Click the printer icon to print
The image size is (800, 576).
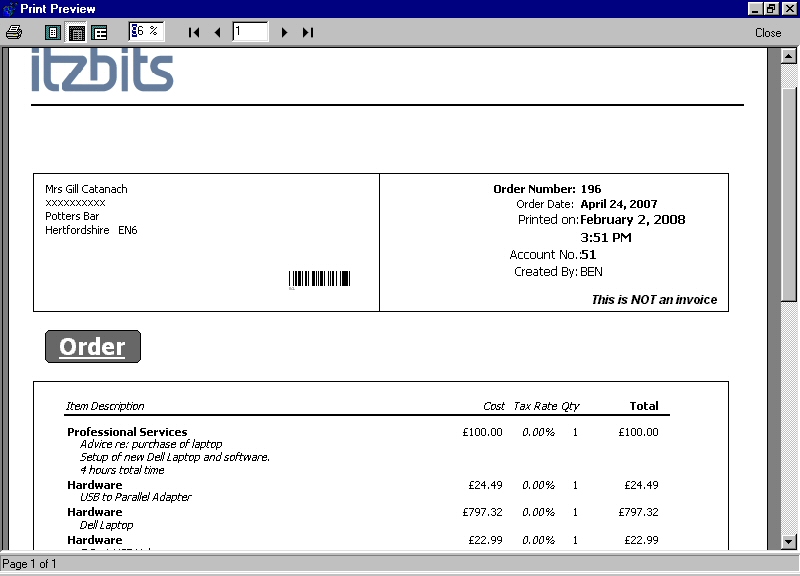click(x=14, y=32)
